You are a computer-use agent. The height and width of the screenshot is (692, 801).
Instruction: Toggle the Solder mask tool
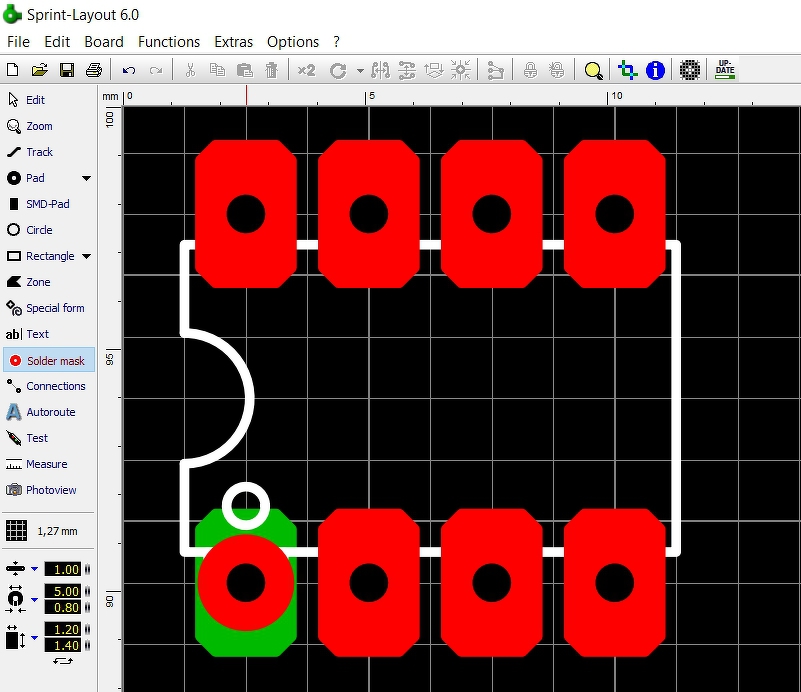[49, 360]
